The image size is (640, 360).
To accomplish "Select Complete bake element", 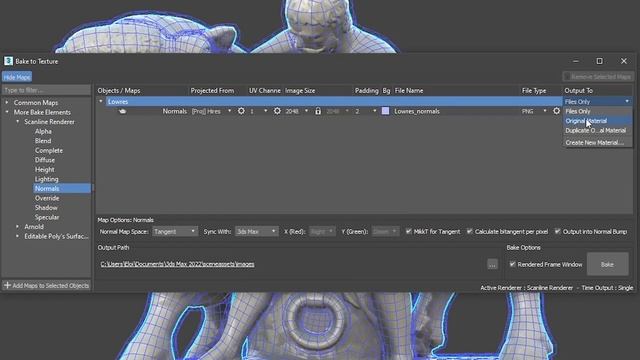I will pos(49,150).
